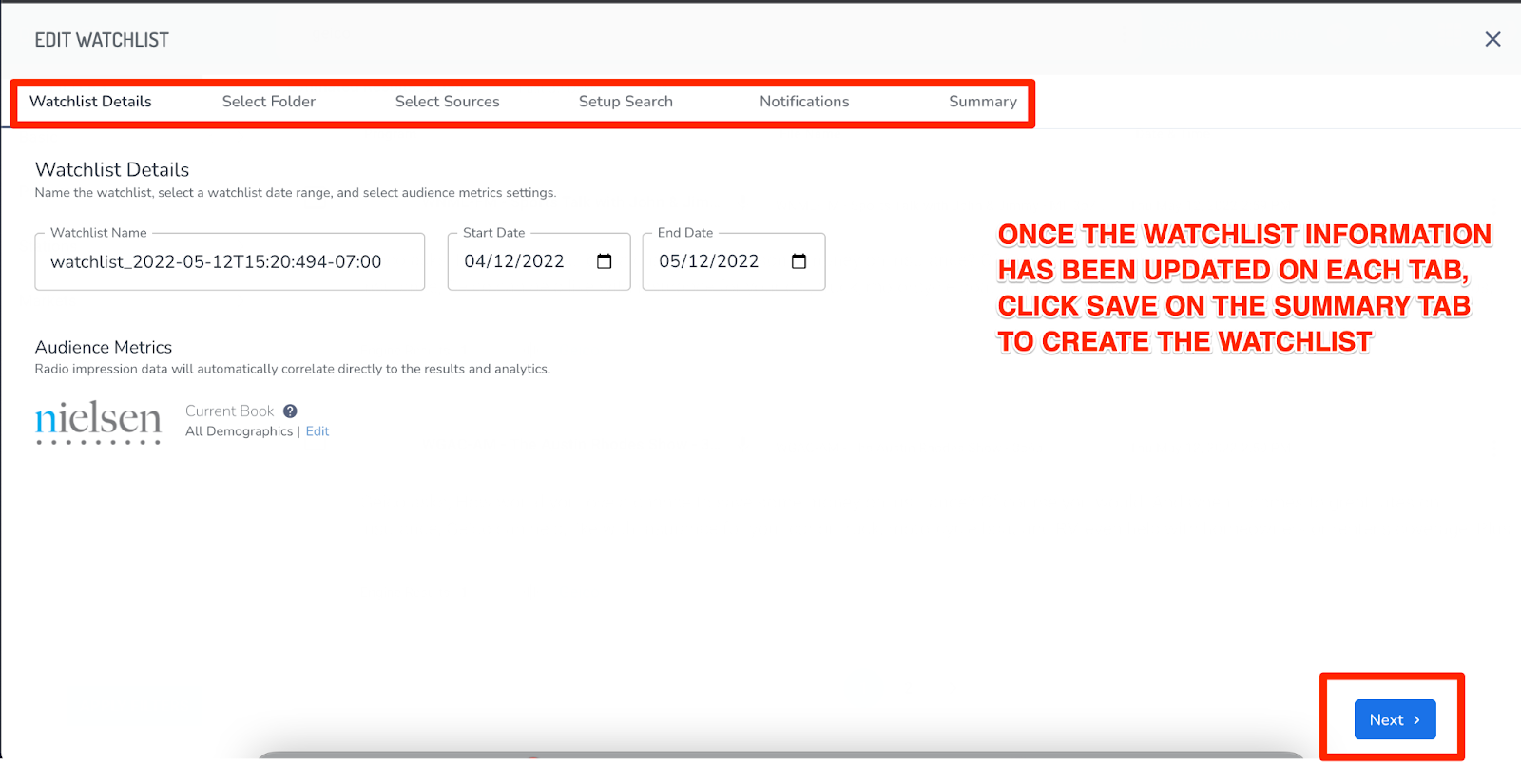
Task: Click the Watchlist Details section heading
Action: (x=112, y=169)
